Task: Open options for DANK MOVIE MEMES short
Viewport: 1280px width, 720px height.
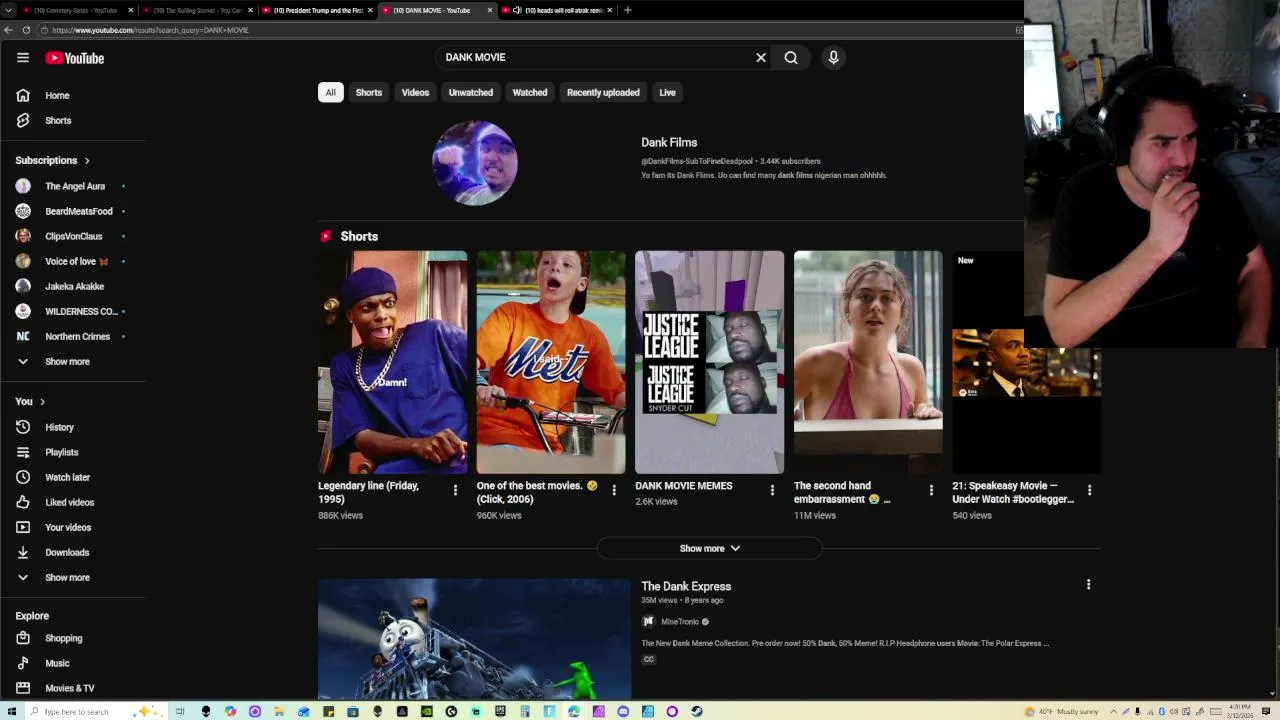Action: tap(772, 490)
